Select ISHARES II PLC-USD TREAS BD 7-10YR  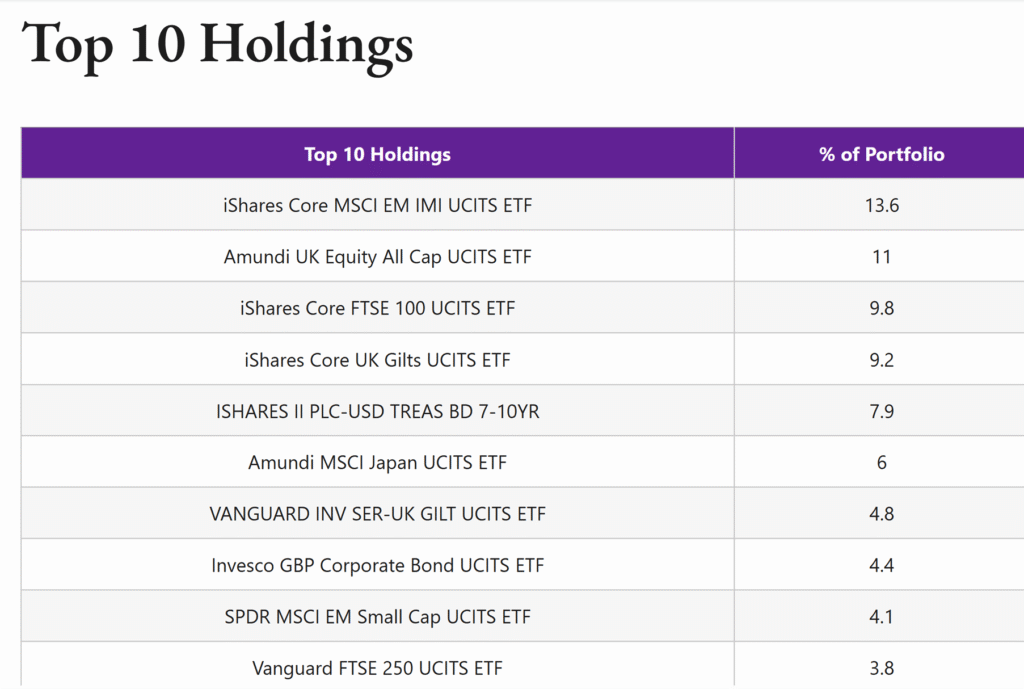[x=377, y=411]
